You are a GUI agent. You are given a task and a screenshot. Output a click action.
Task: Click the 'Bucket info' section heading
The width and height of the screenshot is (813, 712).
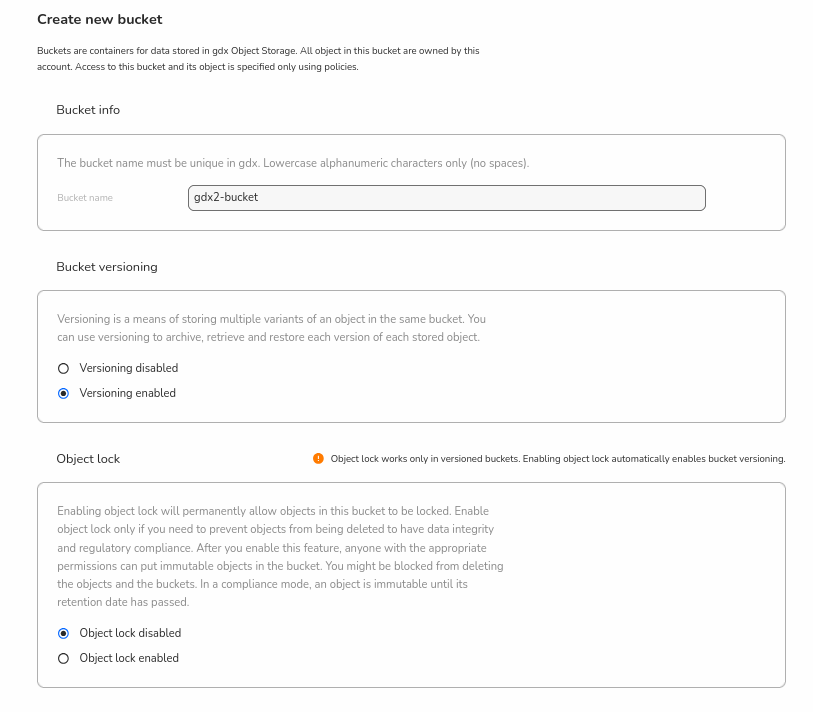88,110
